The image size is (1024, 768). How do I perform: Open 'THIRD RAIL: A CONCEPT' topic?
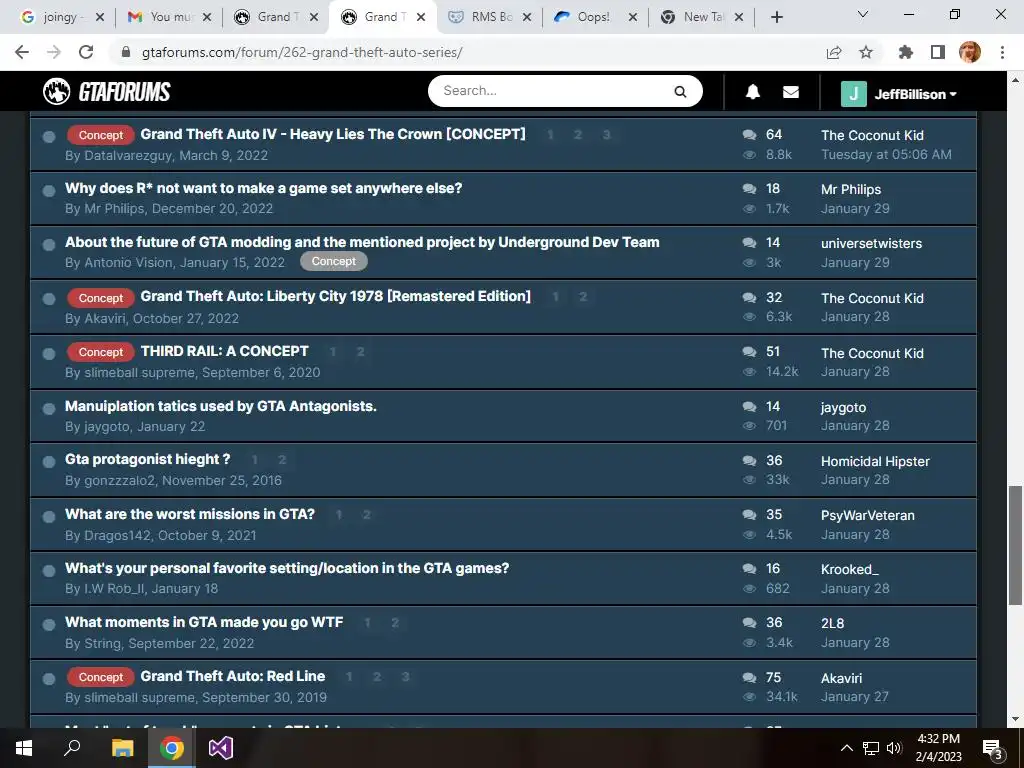click(225, 351)
